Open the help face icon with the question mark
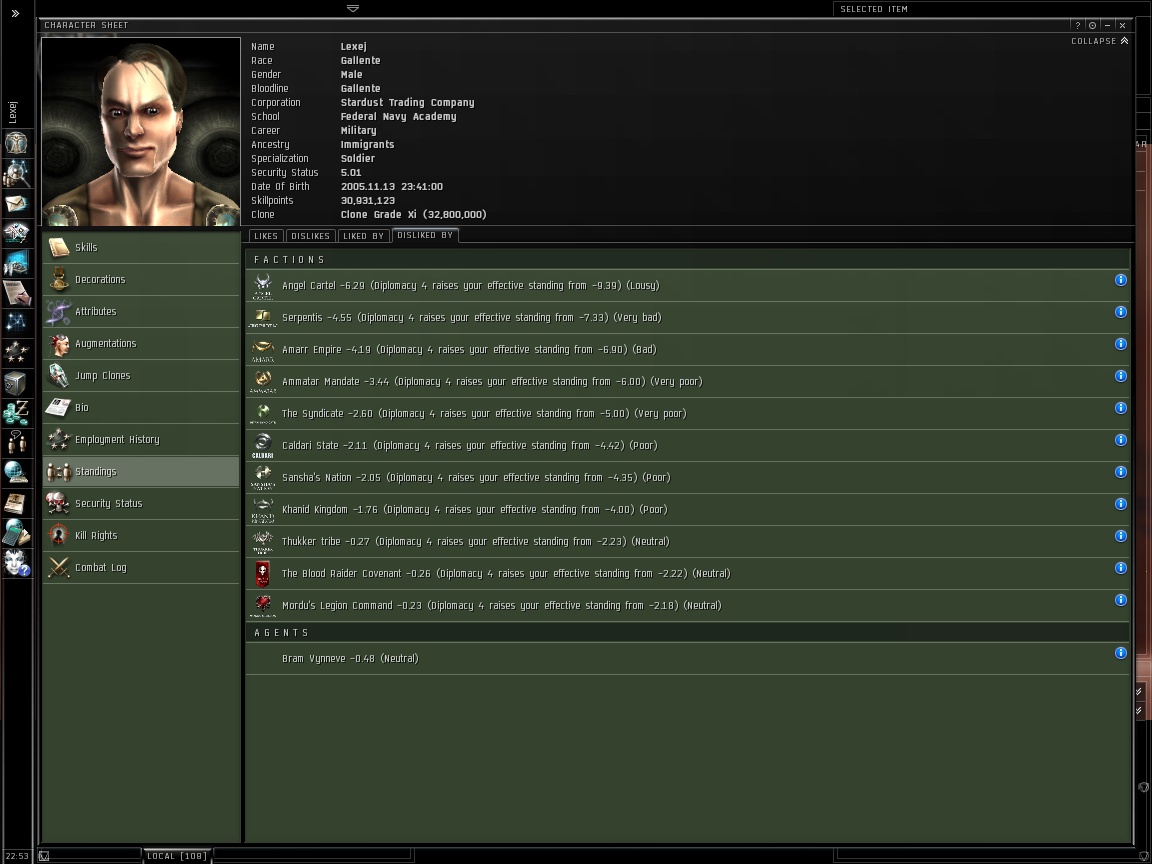The width and height of the screenshot is (1152, 864). tap(16, 562)
